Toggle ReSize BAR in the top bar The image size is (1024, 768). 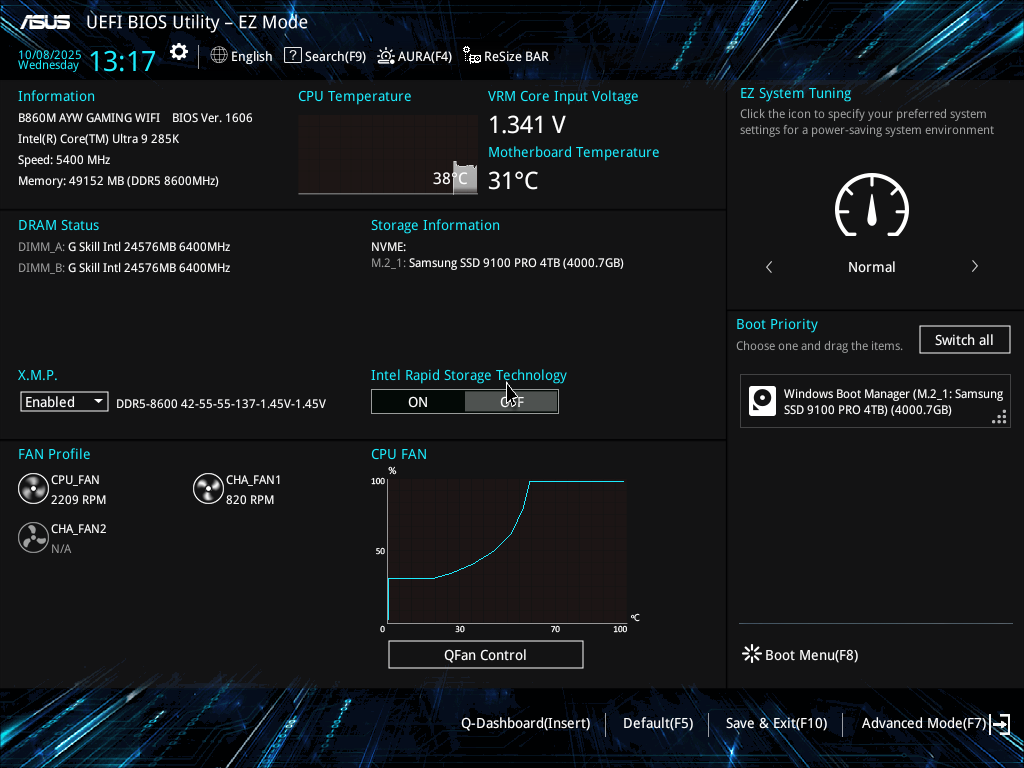pos(506,57)
